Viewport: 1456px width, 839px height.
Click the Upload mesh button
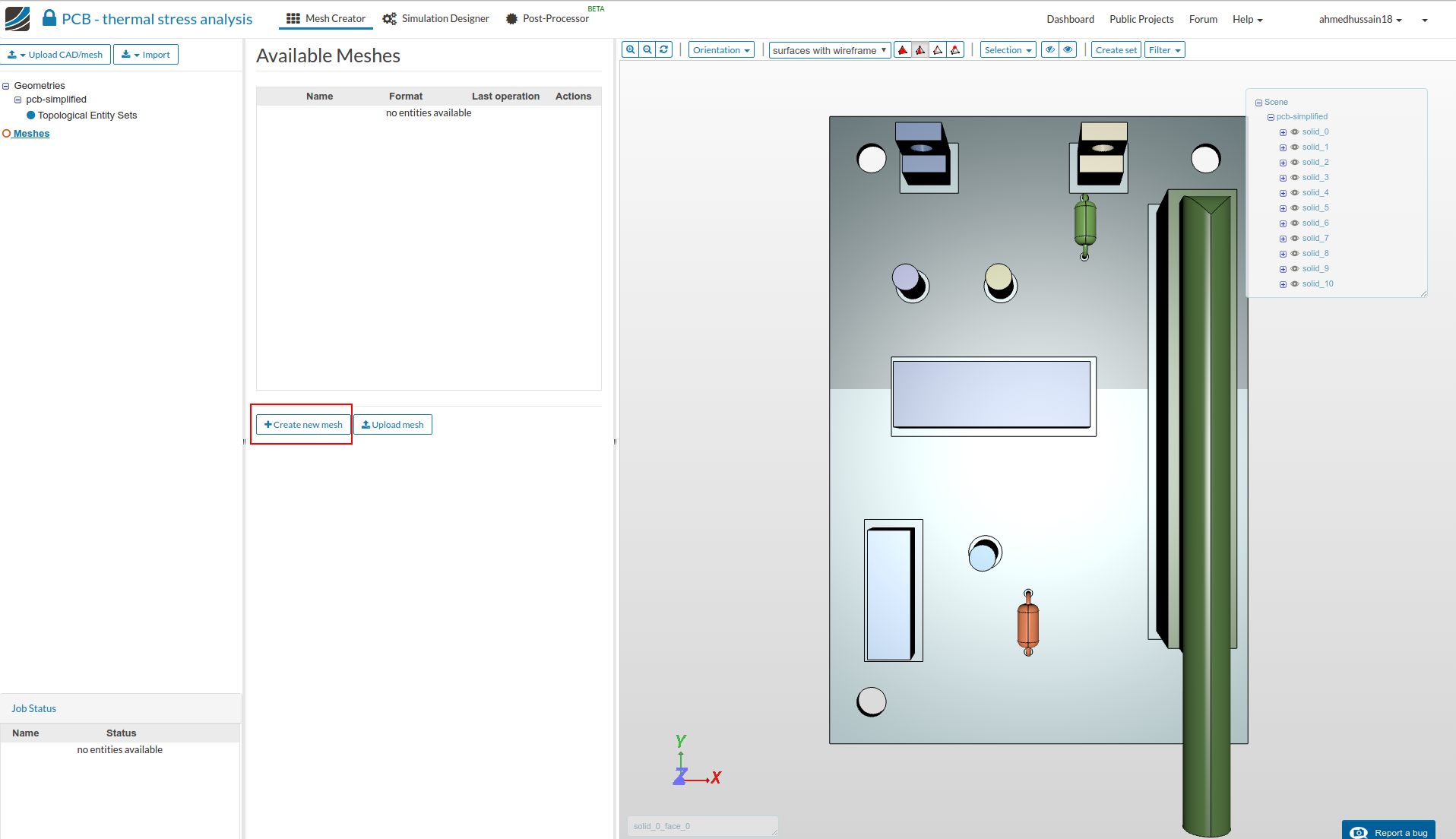(393, 425)
